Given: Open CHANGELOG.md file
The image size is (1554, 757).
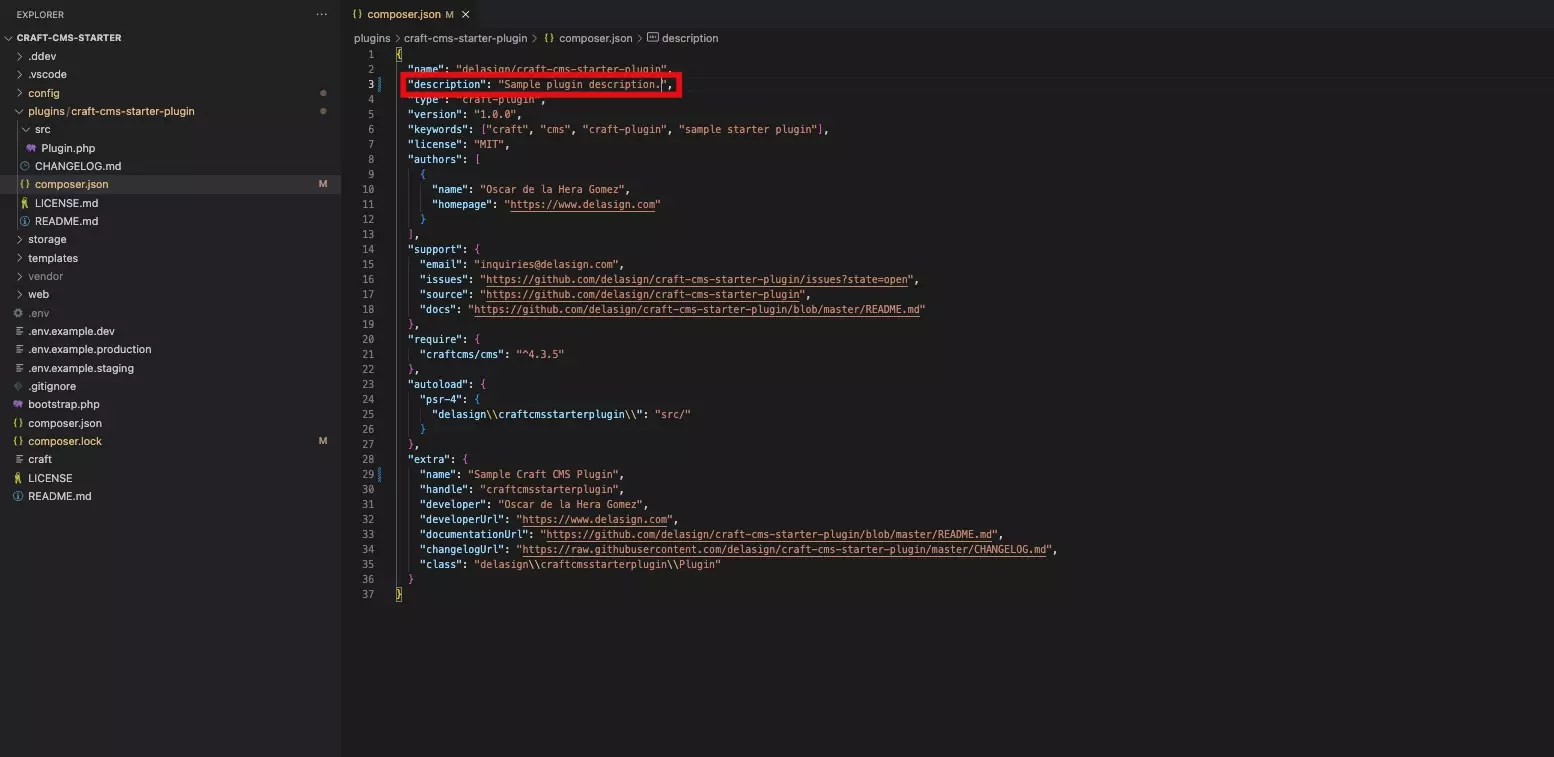Looking at the screenshot, I should (x=78, y=166).
